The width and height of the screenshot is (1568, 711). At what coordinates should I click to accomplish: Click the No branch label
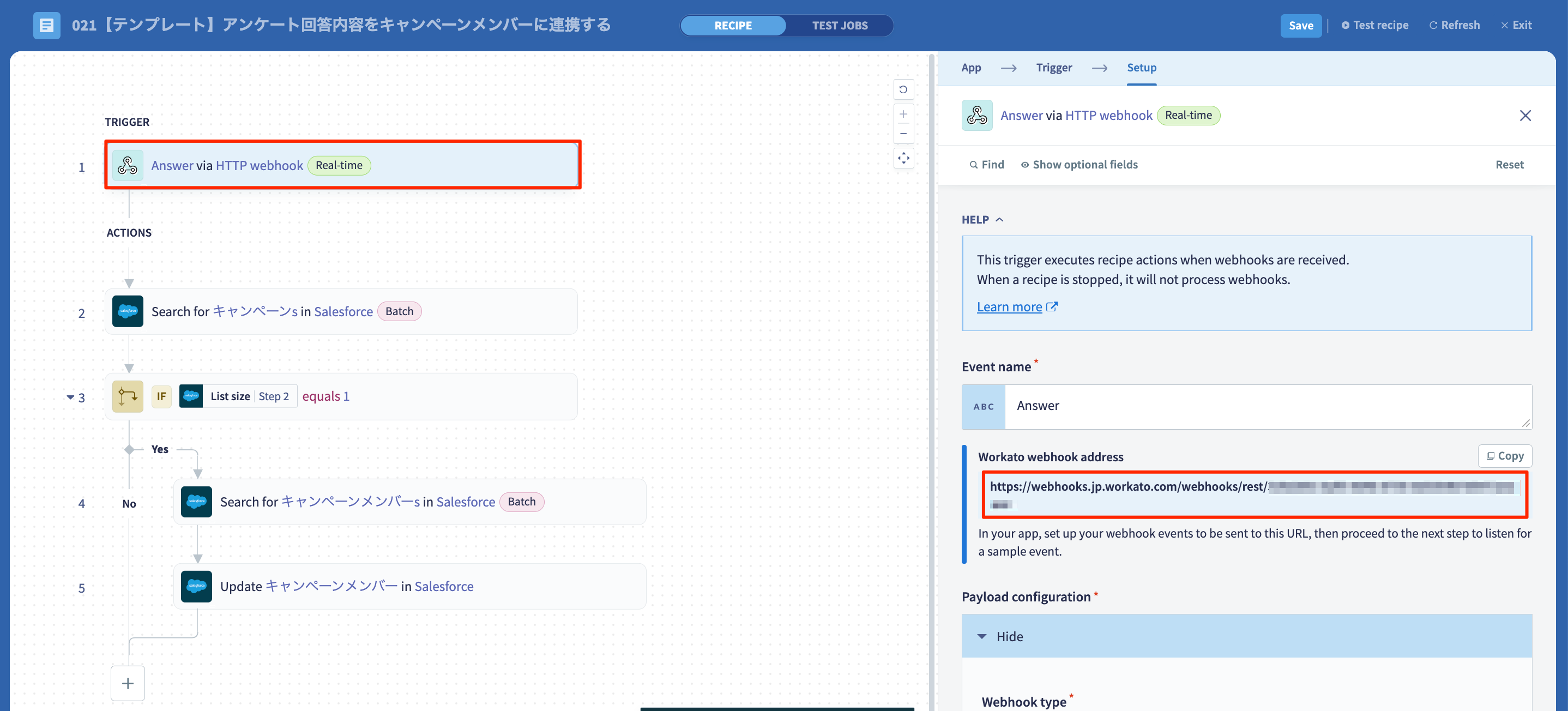(129, 503)
